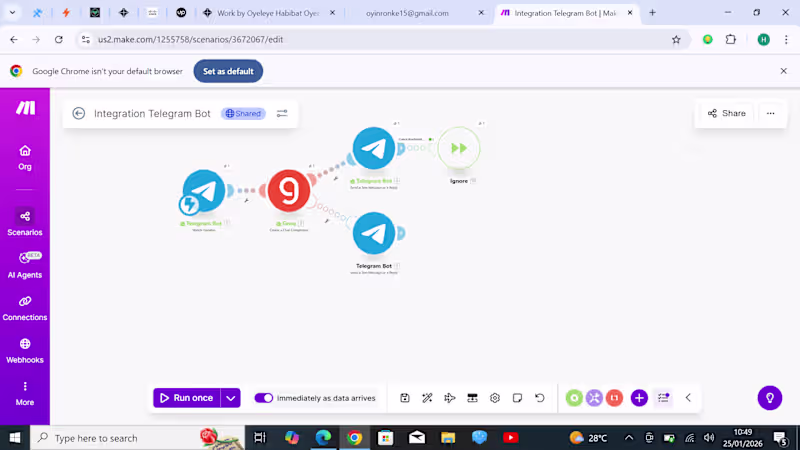Open scenario options sliders icon beside Shared
Viewport: 800px width, 450px height.
coord(282,113)
